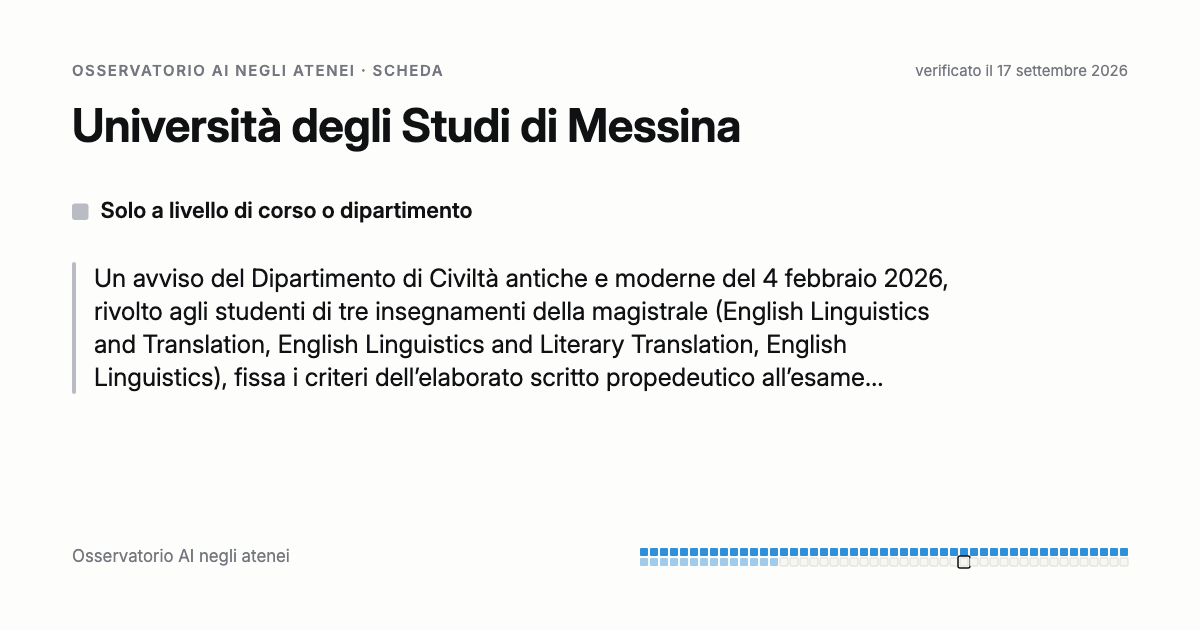1200x630 pixels.
Task: Select the black-outlined highlighted square in the grid
Action: click(x=964, y=562)
